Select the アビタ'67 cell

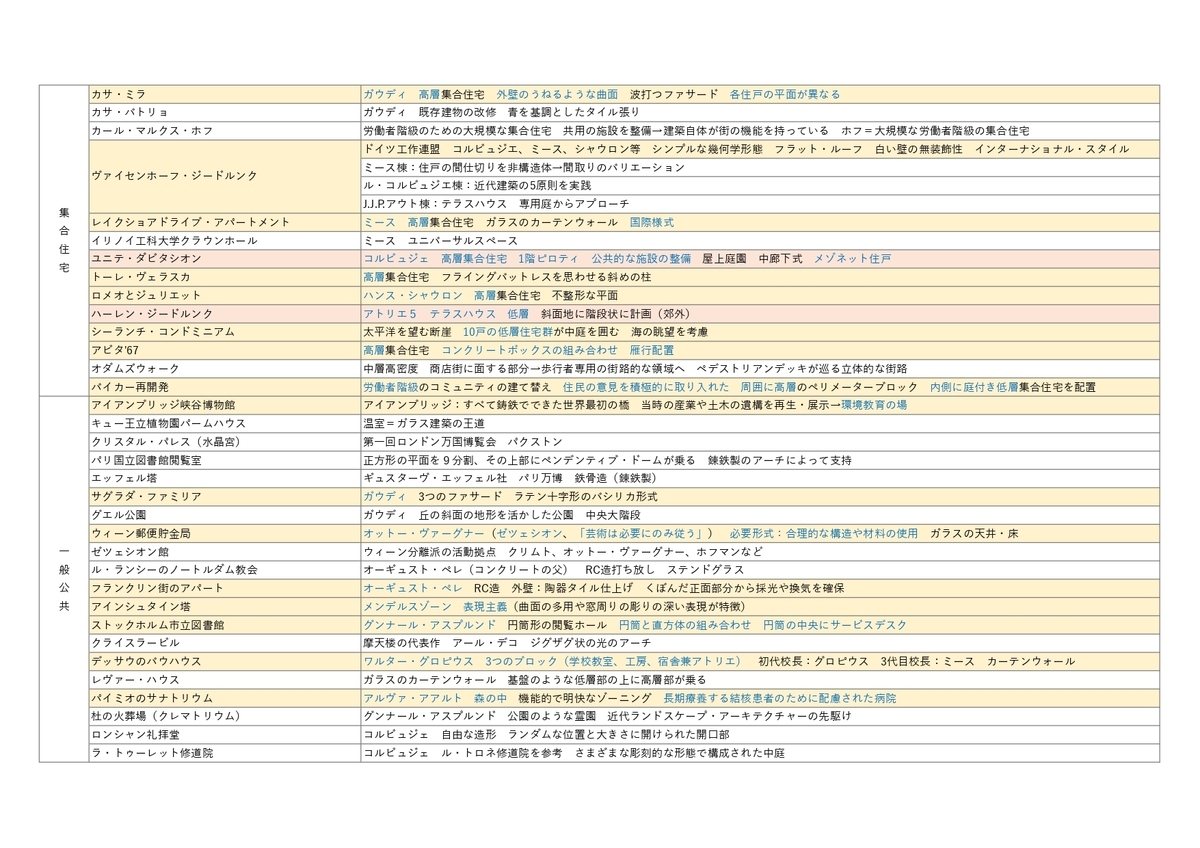(x=224, y=350)
